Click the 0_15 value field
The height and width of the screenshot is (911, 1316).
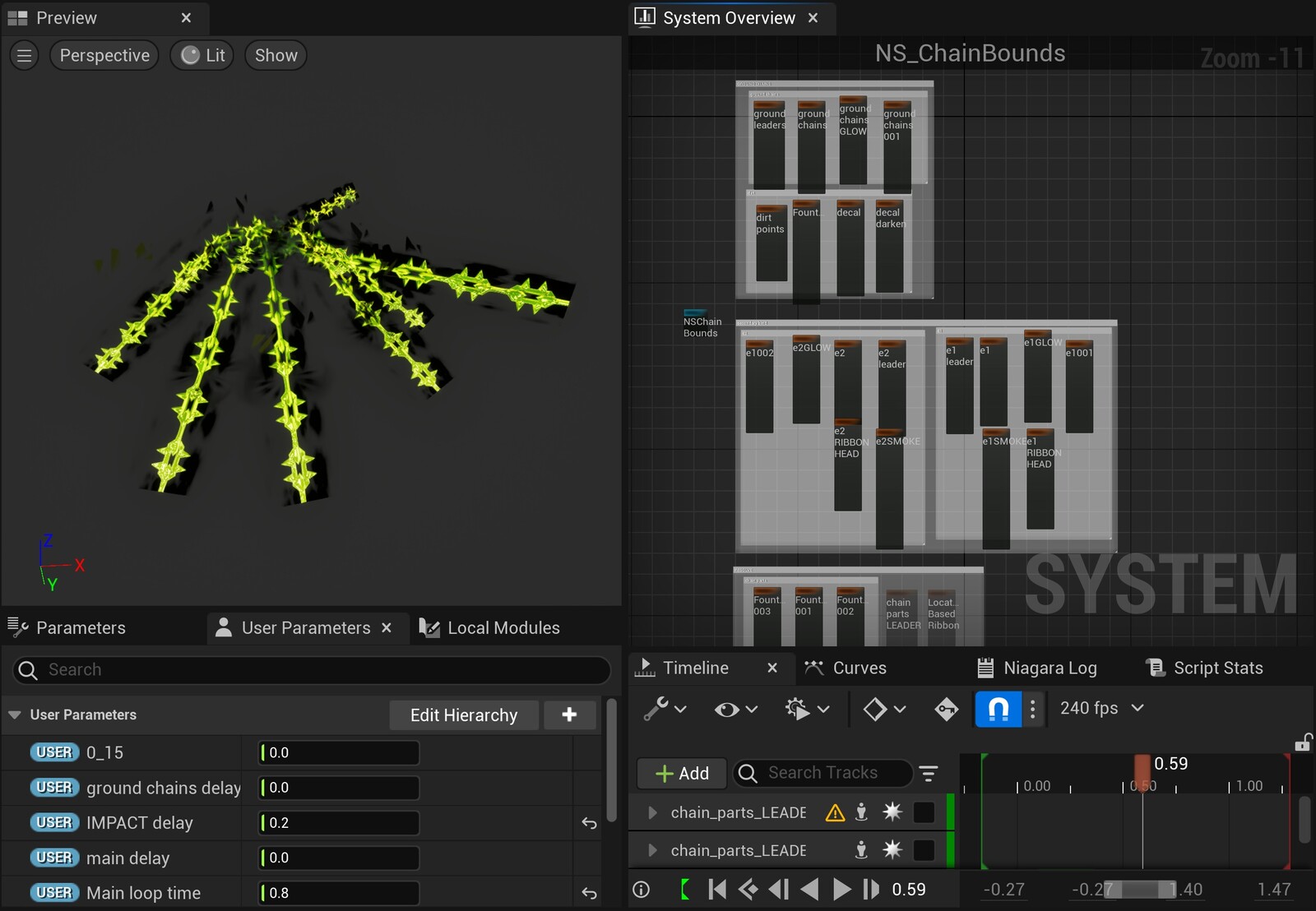click(x=339, y=753)
